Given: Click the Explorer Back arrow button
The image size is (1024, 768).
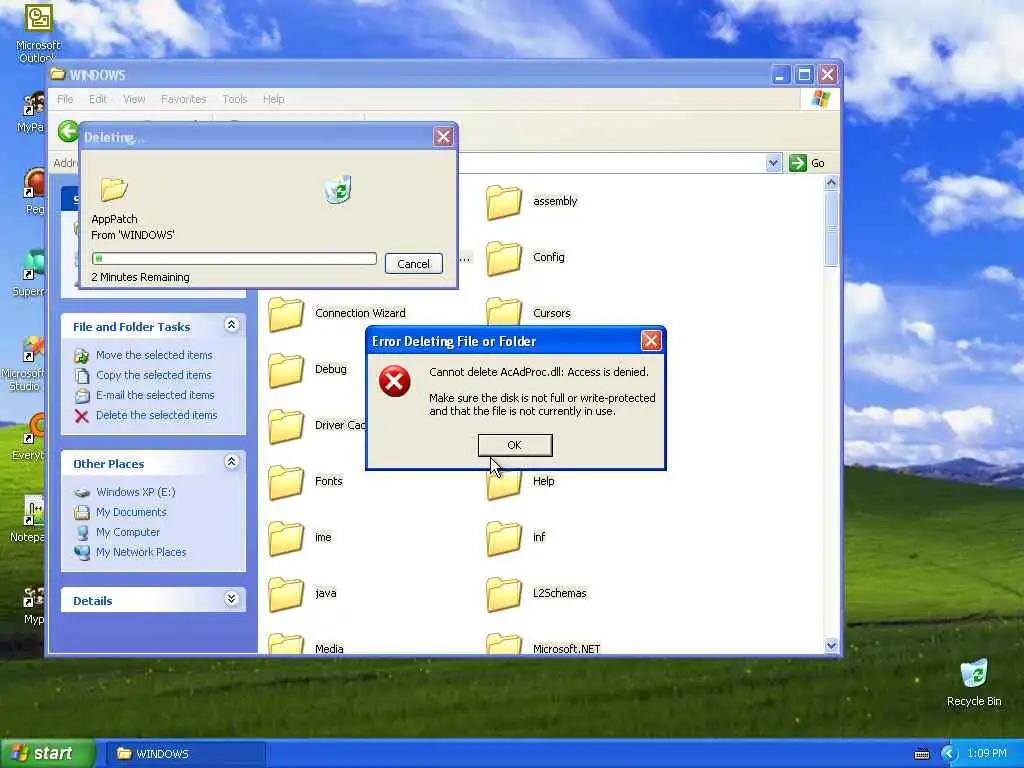Looking at the screenshot, I should pos(68,131).
